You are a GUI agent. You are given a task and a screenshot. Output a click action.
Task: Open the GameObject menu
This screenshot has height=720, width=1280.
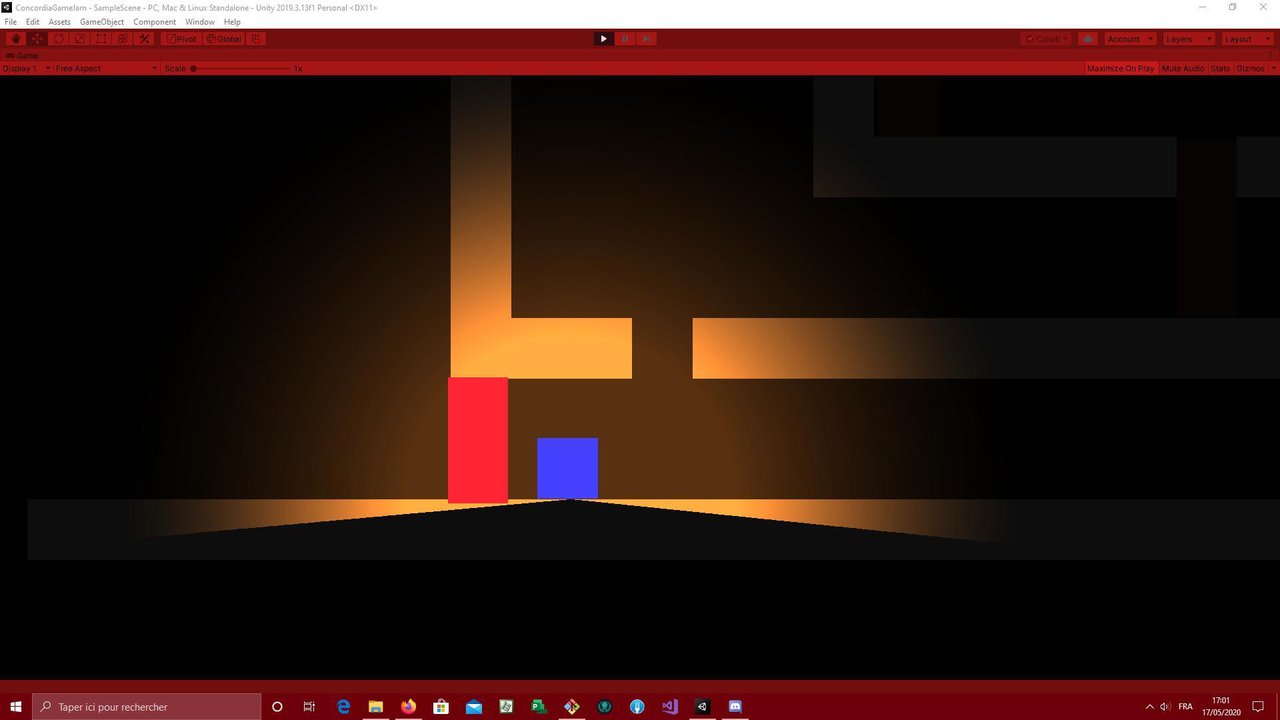coord(101,22)
